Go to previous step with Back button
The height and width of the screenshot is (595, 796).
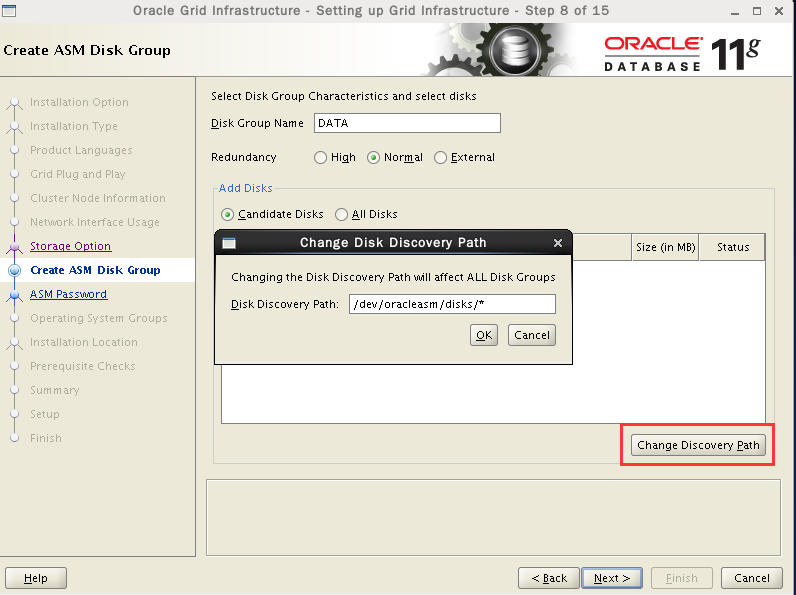tap(549, 578)
